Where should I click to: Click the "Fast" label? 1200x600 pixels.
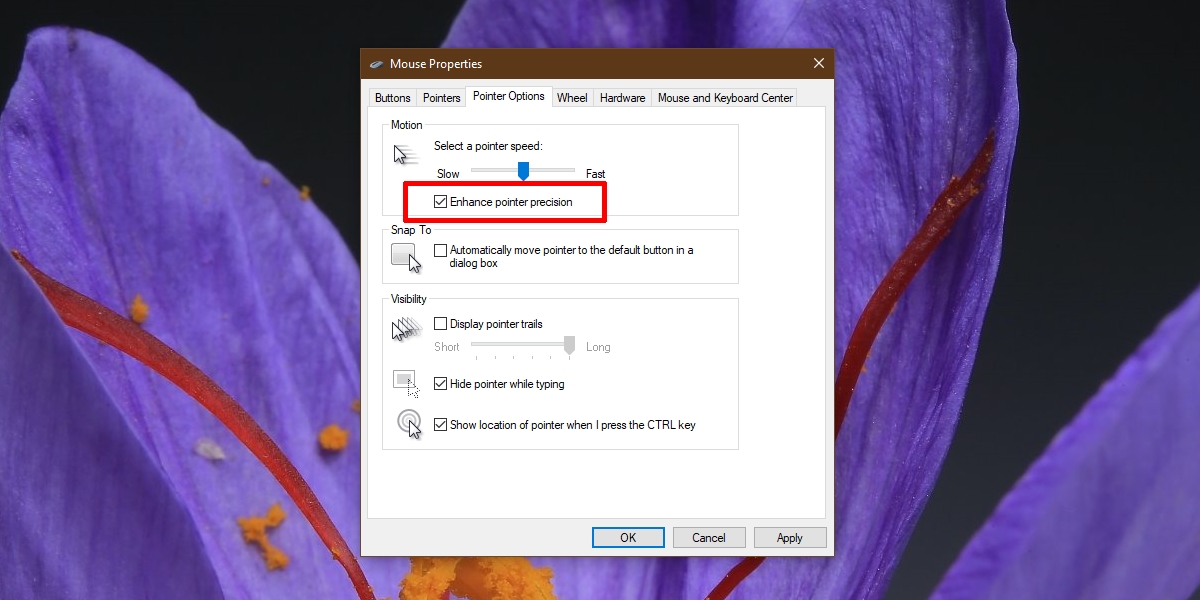(596, 174)
